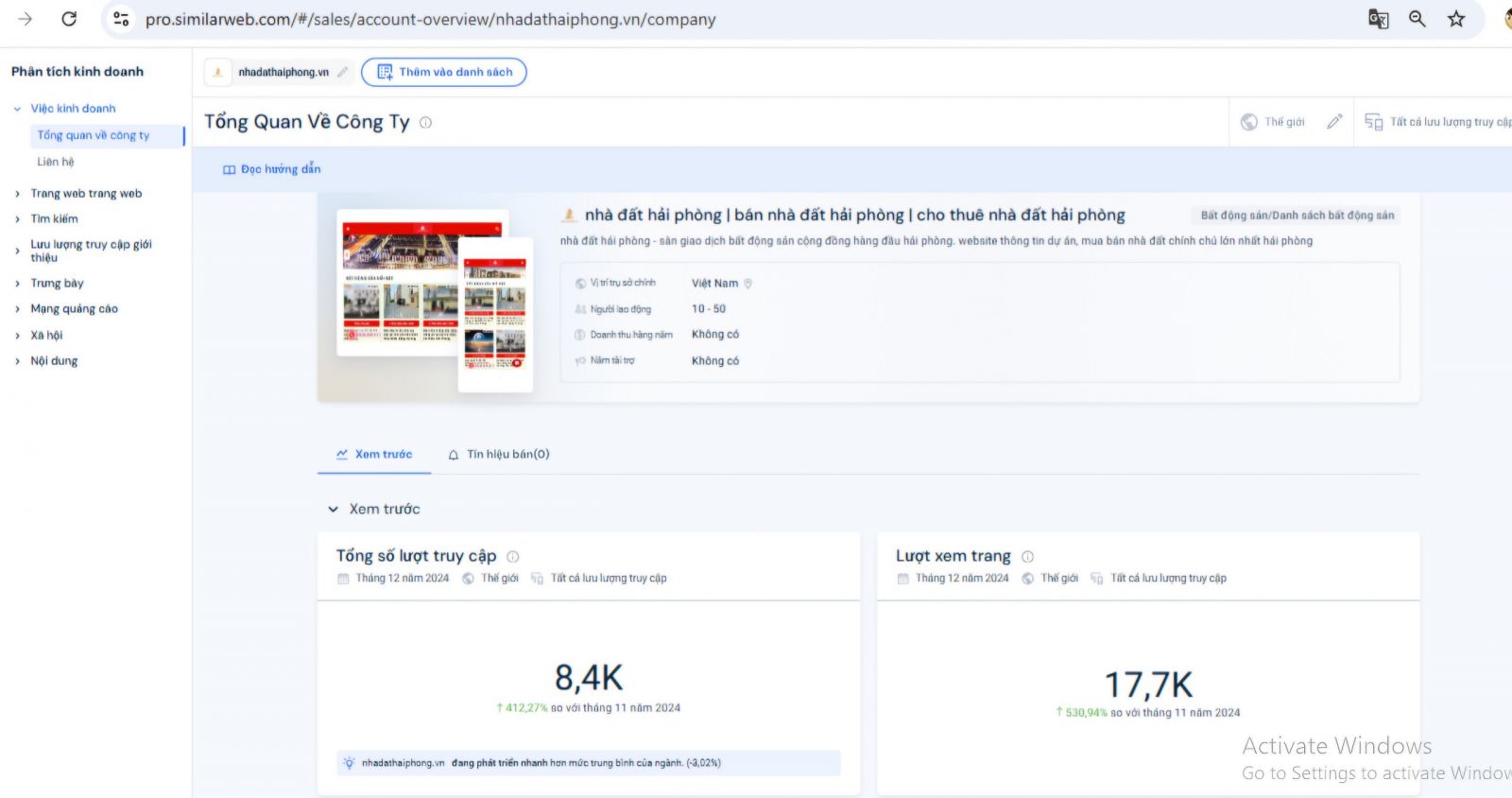Screen dimensions: 1512x798
Task: Reload the page with browser refresh icon
Action: click(69, 19)
